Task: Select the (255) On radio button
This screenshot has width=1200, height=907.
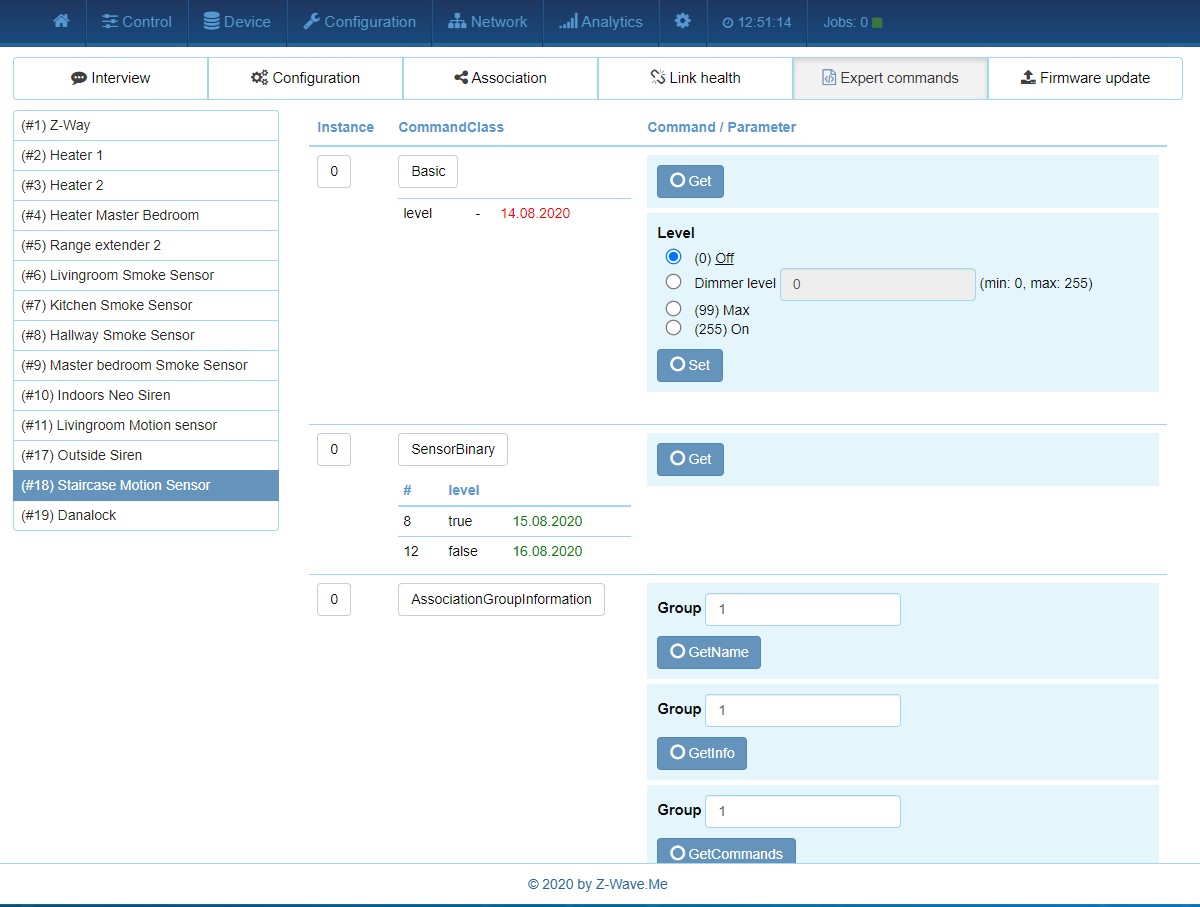Action: click(x=674, y=328)
